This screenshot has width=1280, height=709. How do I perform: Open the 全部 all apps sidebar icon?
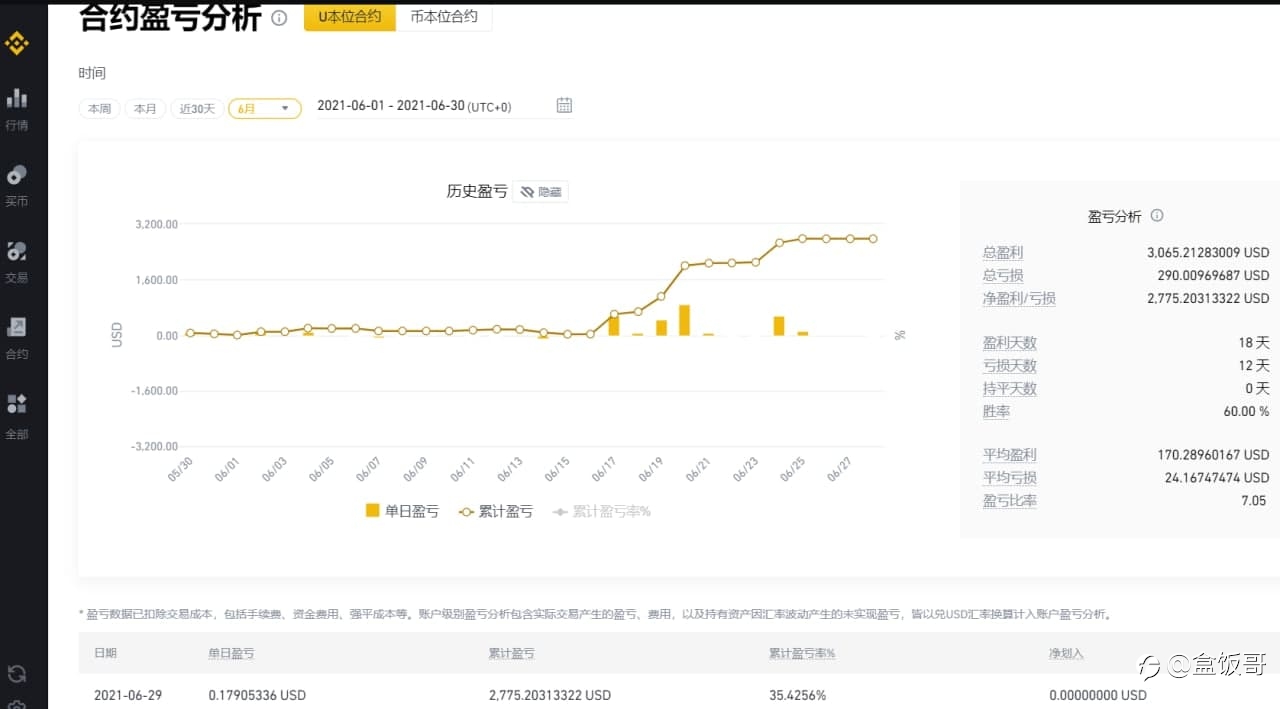(17, 404)
